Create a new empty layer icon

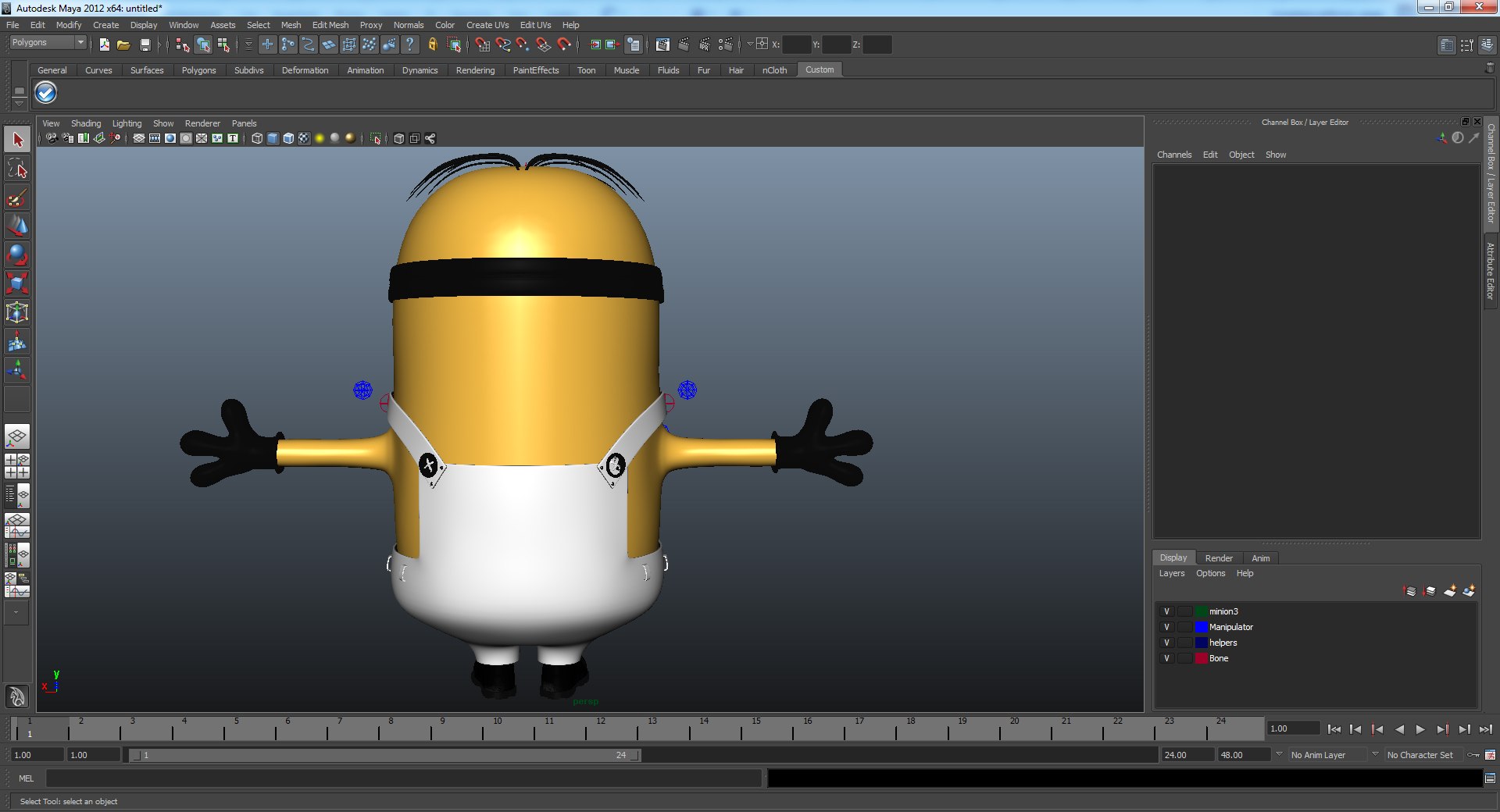pyautogui.click(x=1450, y=591)
